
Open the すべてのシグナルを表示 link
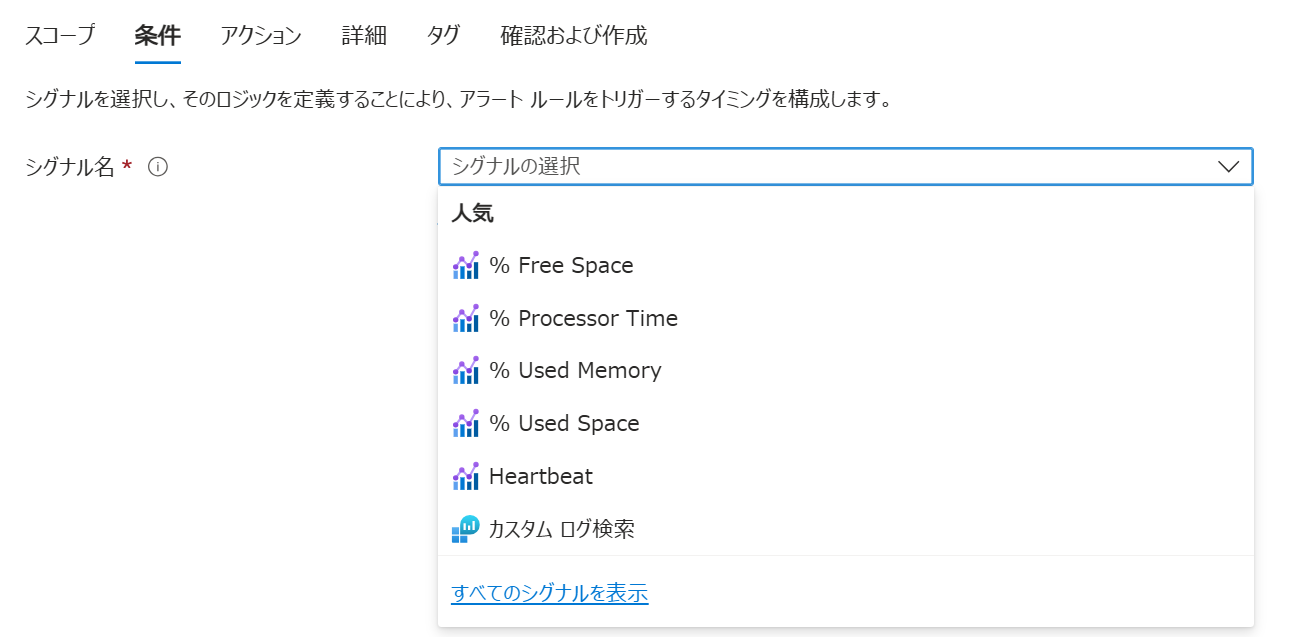coord(549,593)
